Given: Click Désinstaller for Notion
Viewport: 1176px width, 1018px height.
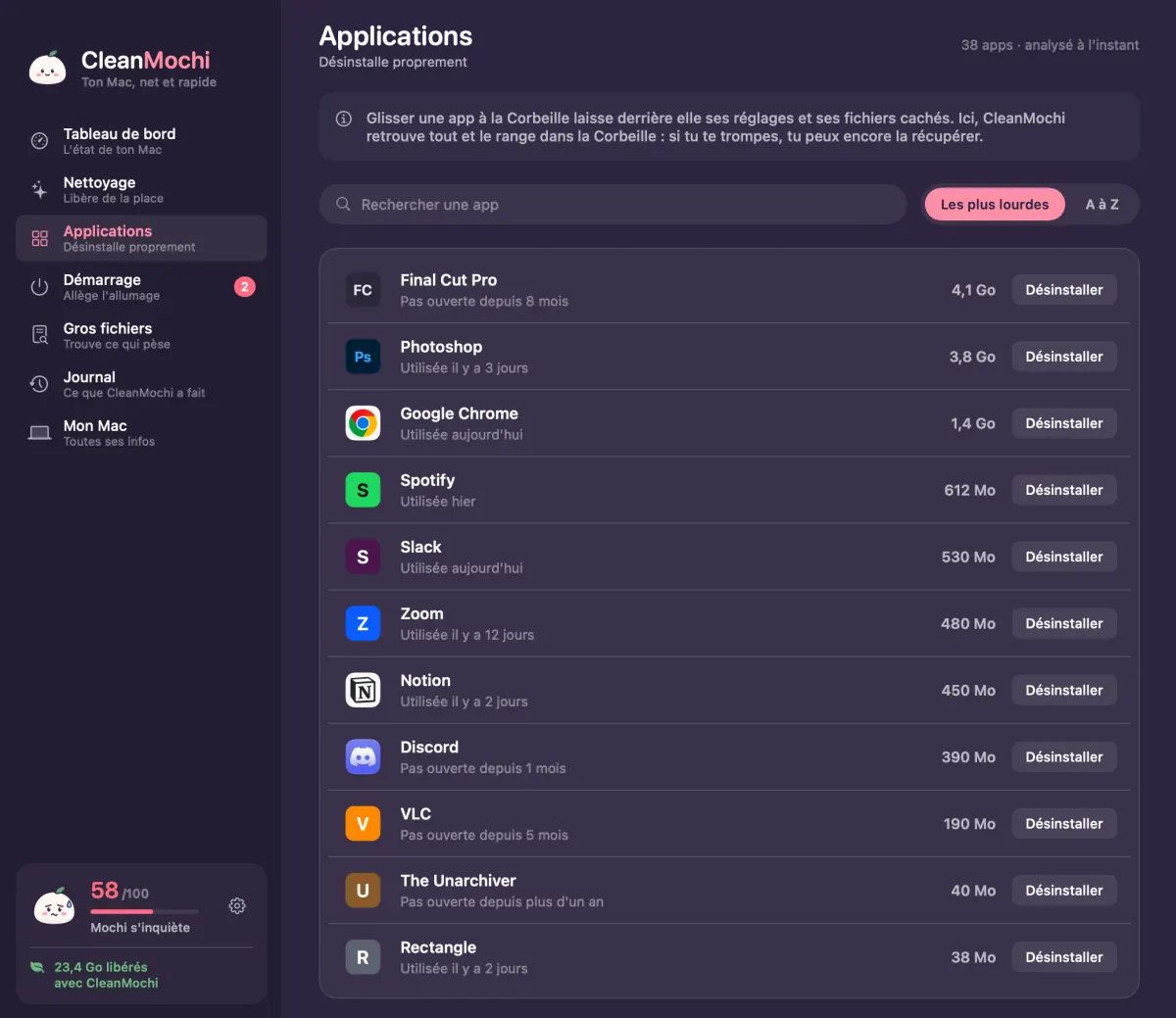Looking at the screenshot, I should coord(1064,690).
